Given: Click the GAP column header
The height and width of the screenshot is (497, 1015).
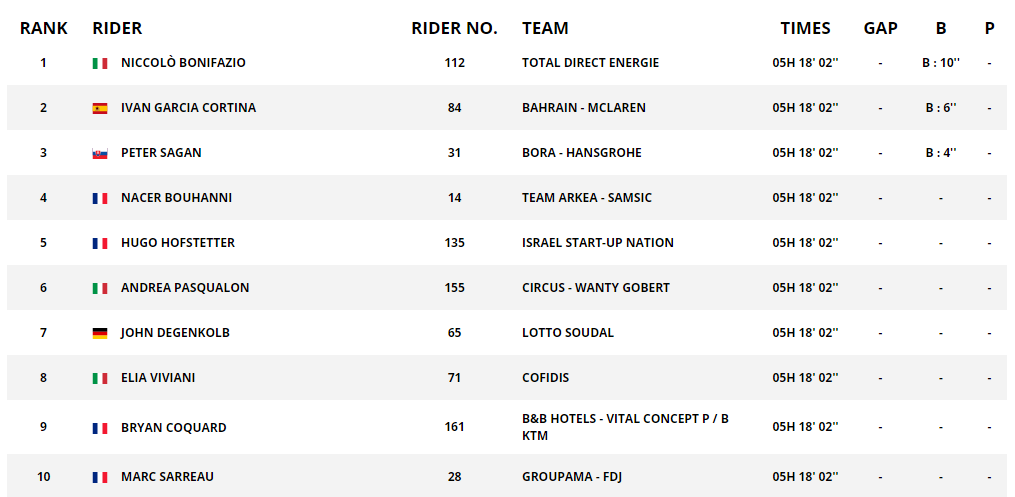Looking at the screenshot, I should [x=880, y=28].
